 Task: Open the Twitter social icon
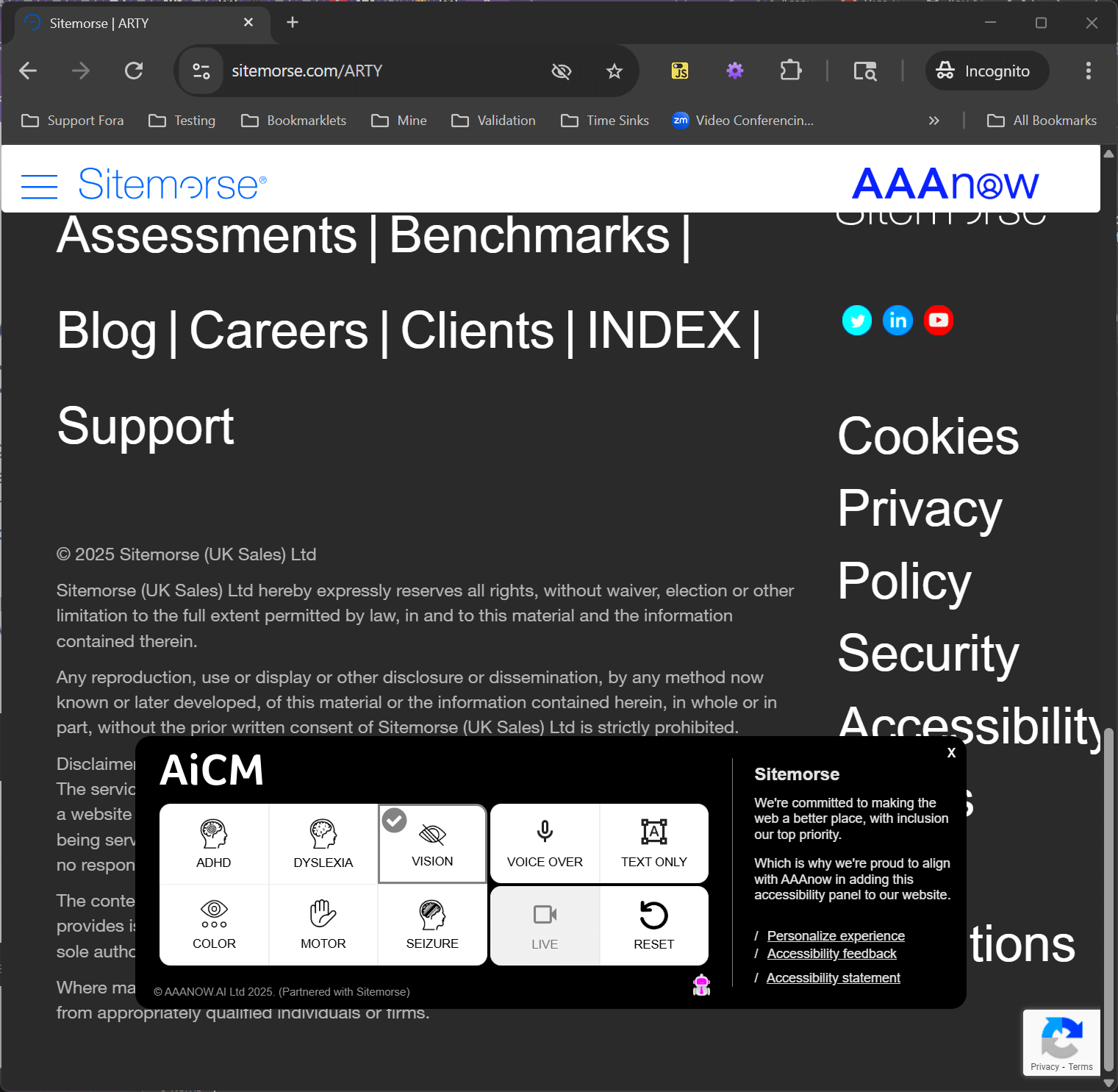point(857,320)
